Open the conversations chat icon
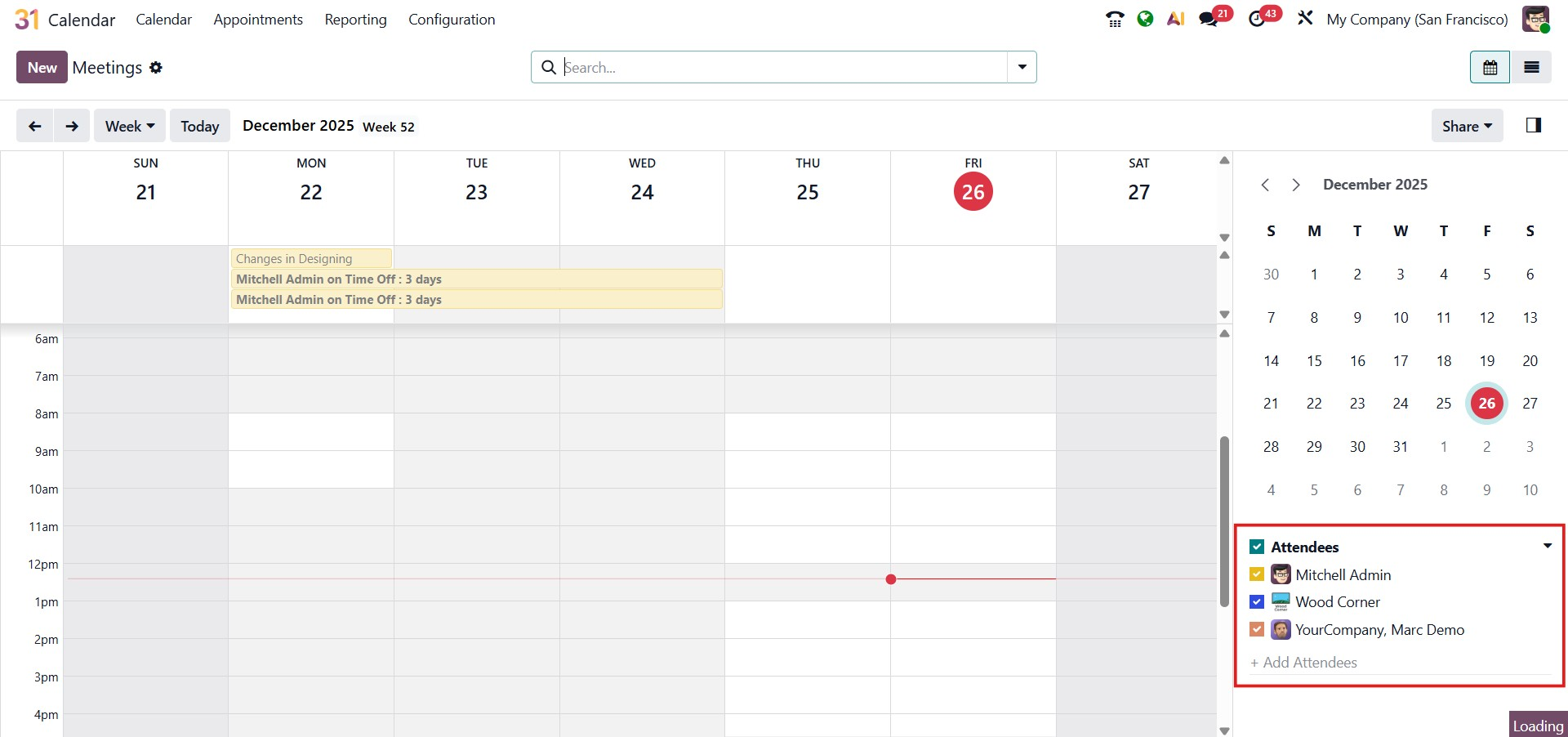 [x=1208, y=20]
